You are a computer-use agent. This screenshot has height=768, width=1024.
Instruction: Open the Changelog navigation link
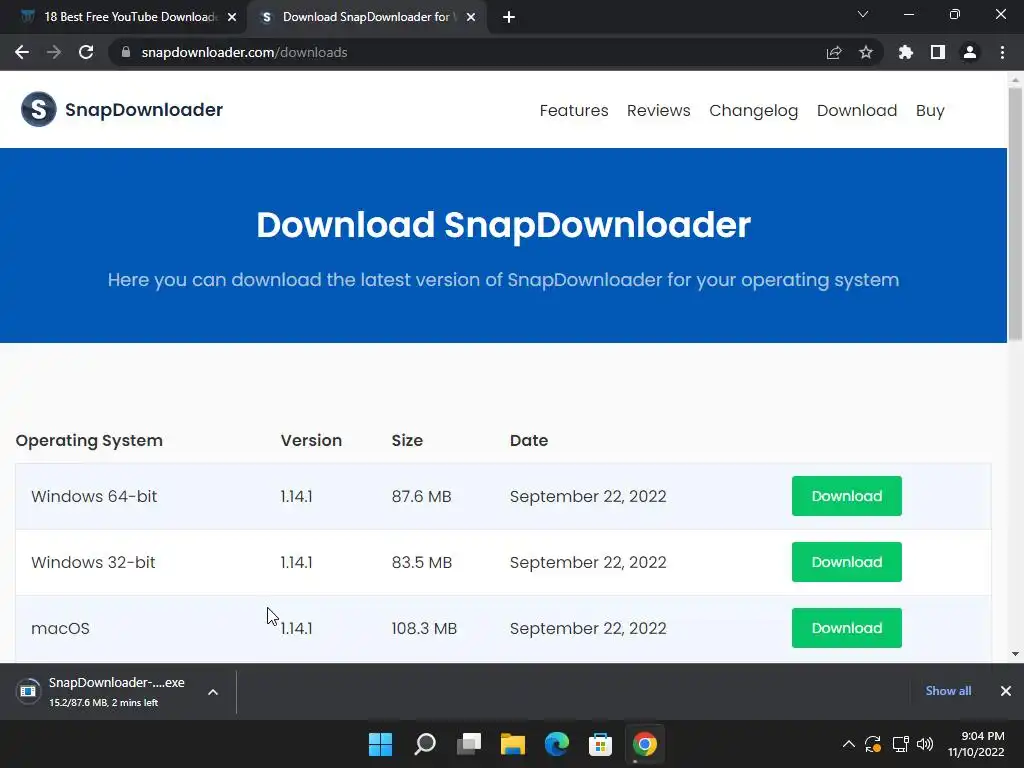point(754,110)
